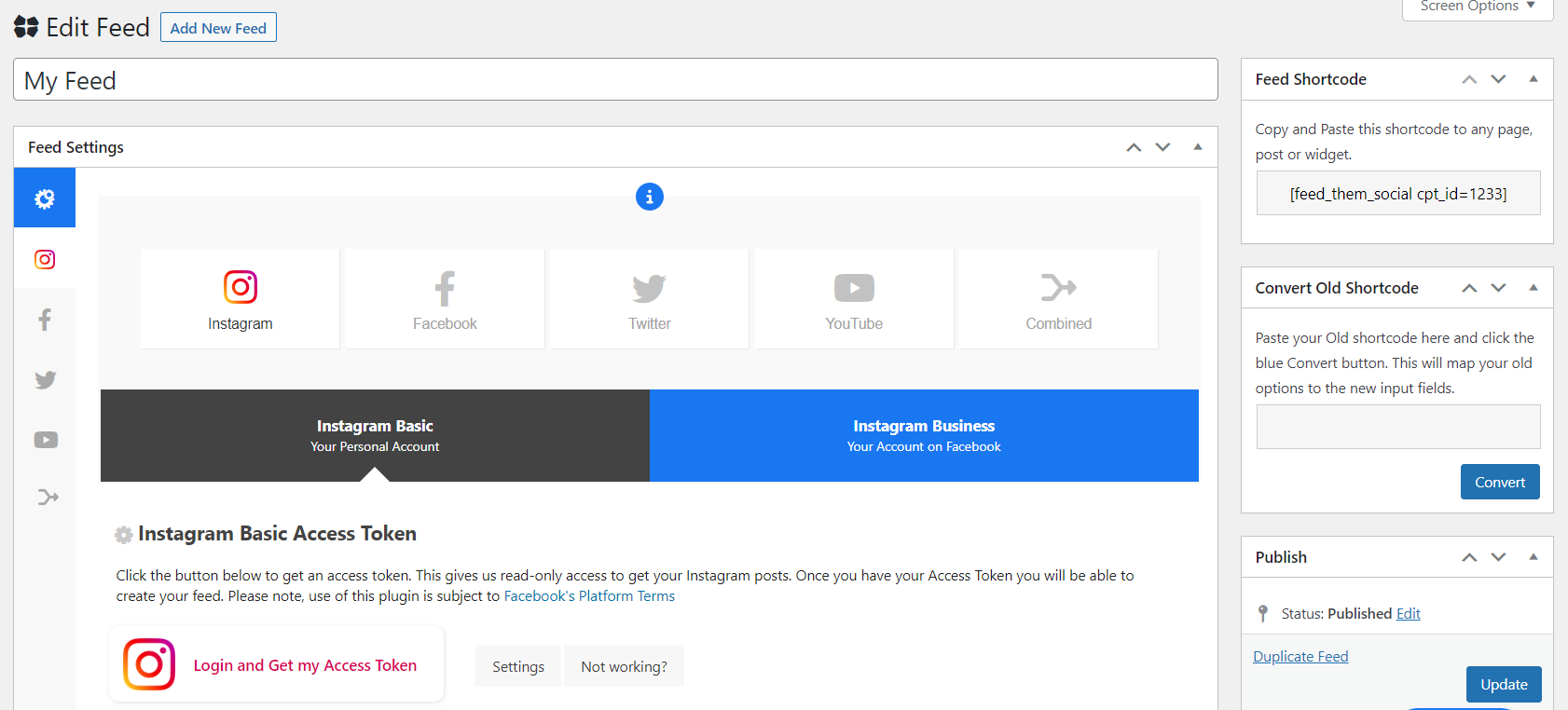The height and width of the screenshot is (710, 1568).
Task: Open the YouTube icon in left sidebar
Action: tap(46, 440)
